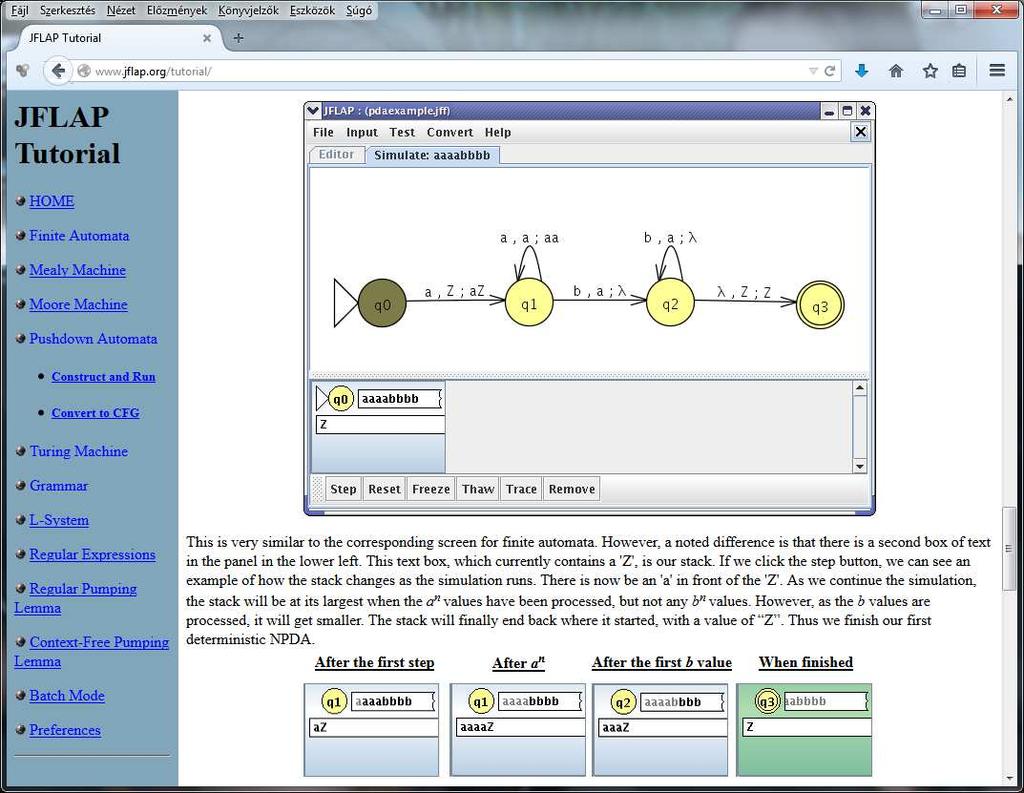This screenshot has width=1024, height=793.
Task: Select the Simulate: aaaabbbb tab
Action: coord(432,155)
